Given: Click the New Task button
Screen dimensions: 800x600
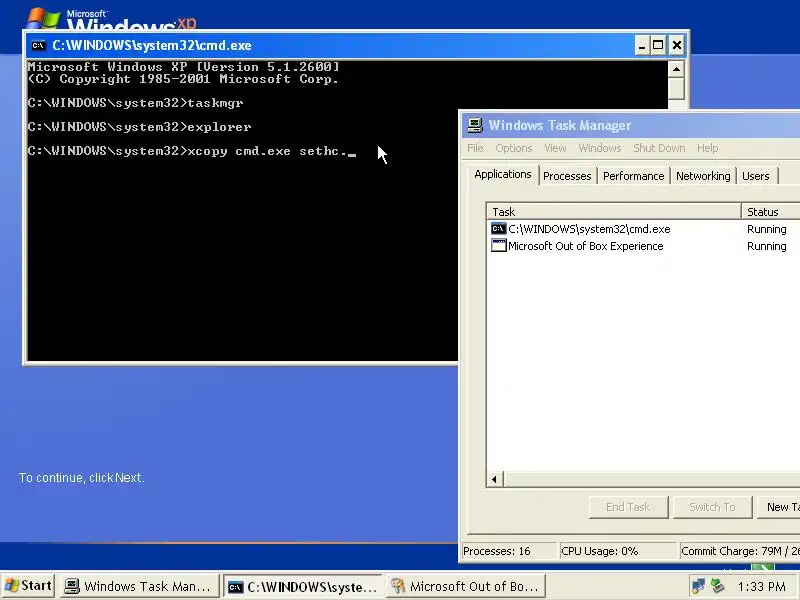Looking at the screenshot, I should [778, 507].
